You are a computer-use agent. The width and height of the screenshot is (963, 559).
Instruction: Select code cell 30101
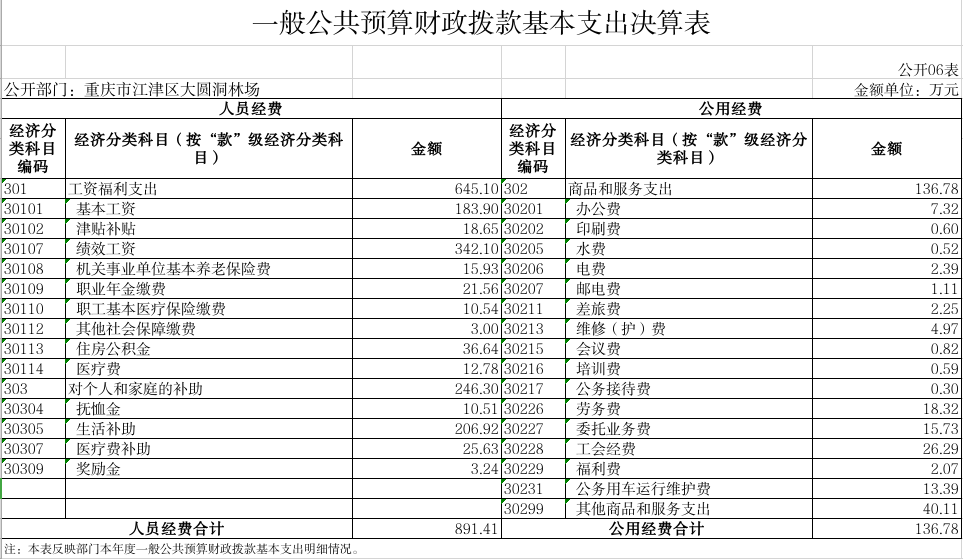tap(33, 209)
